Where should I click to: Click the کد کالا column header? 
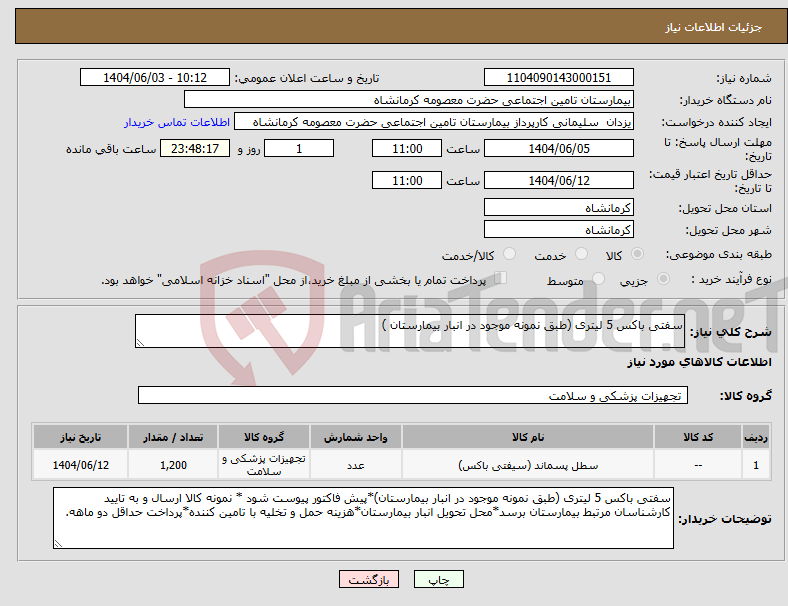(698, 437)
